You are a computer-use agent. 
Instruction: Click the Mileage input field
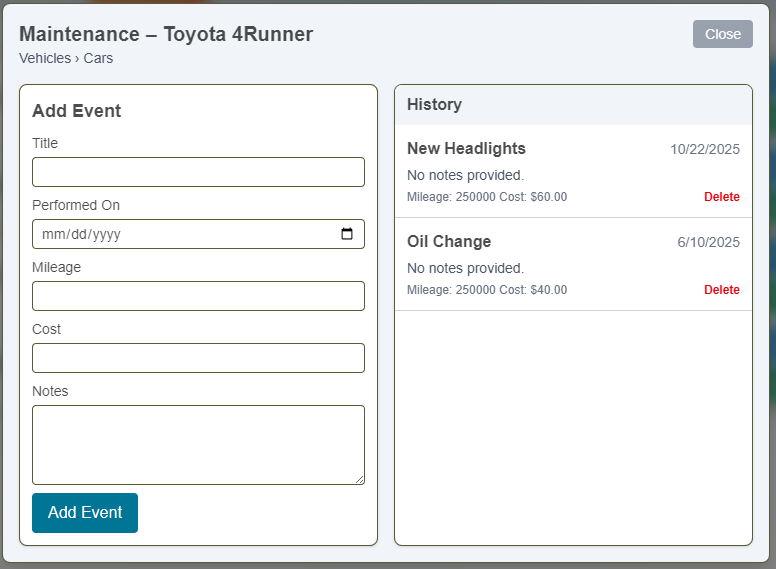[198, 296]
